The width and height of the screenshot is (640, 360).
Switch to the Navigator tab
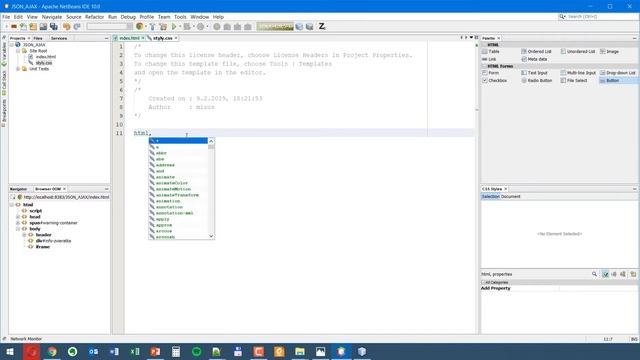click(x=18, y=189)
